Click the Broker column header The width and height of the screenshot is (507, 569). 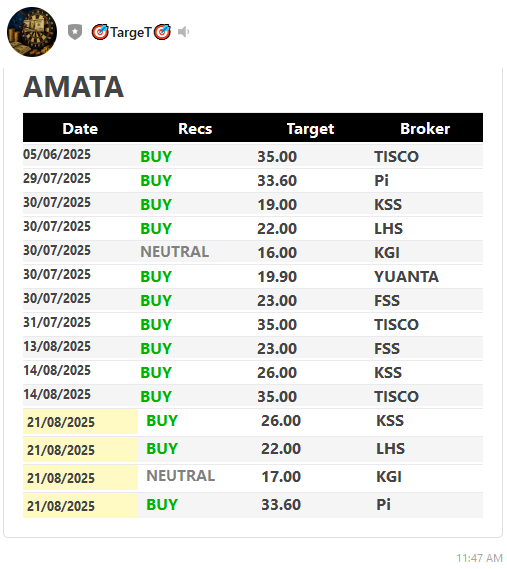click(425, 128)
